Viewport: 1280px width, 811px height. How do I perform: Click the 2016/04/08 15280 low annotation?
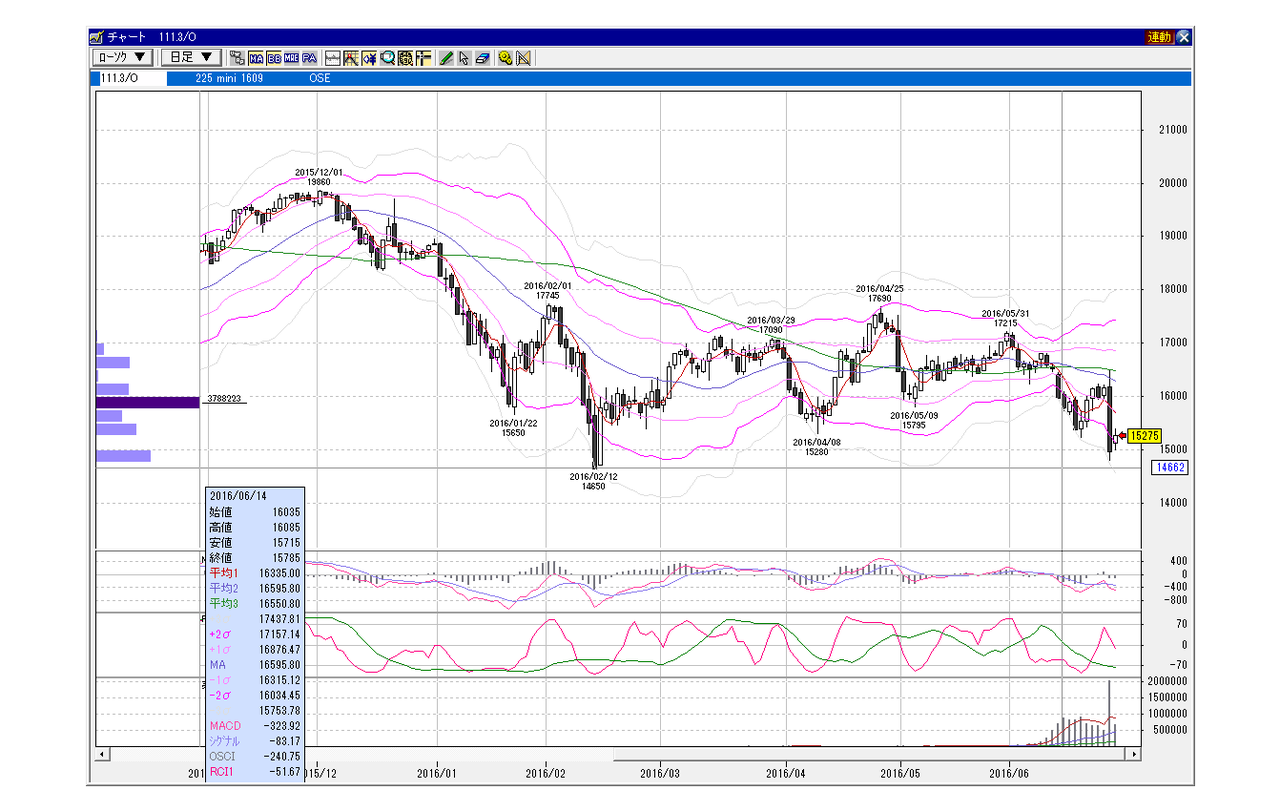(x=818, y=446)
